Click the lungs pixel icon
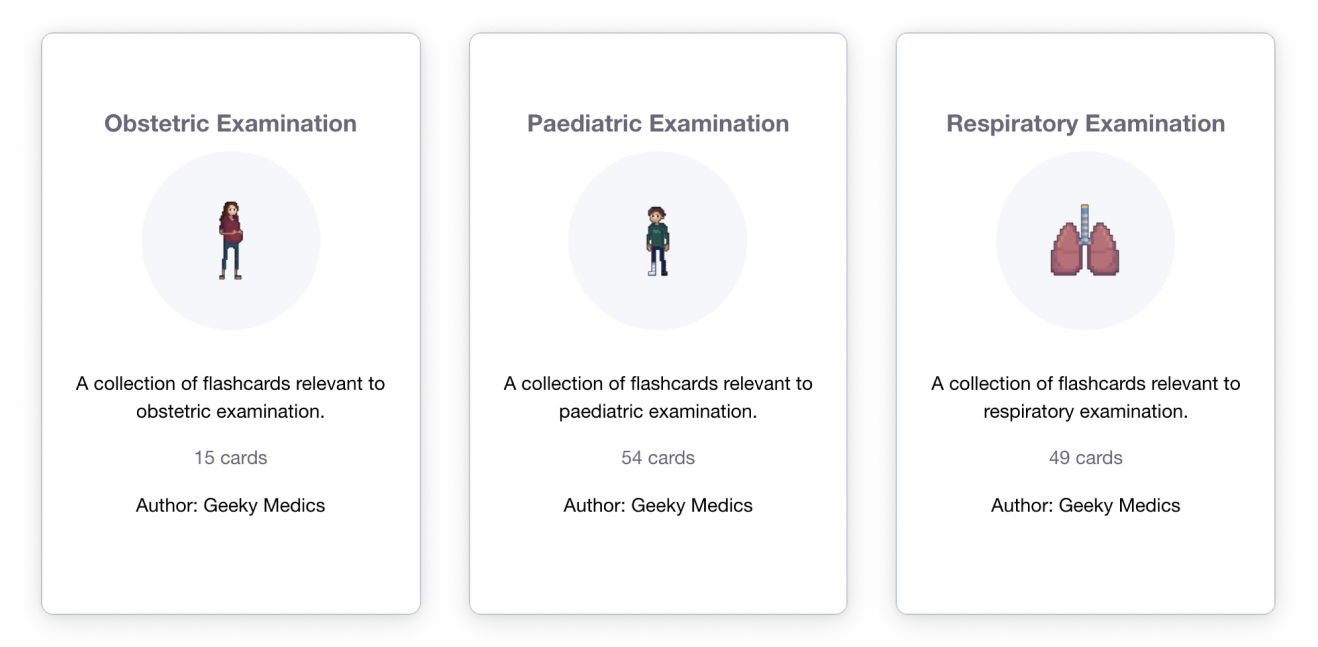 tap(1085, 240)
